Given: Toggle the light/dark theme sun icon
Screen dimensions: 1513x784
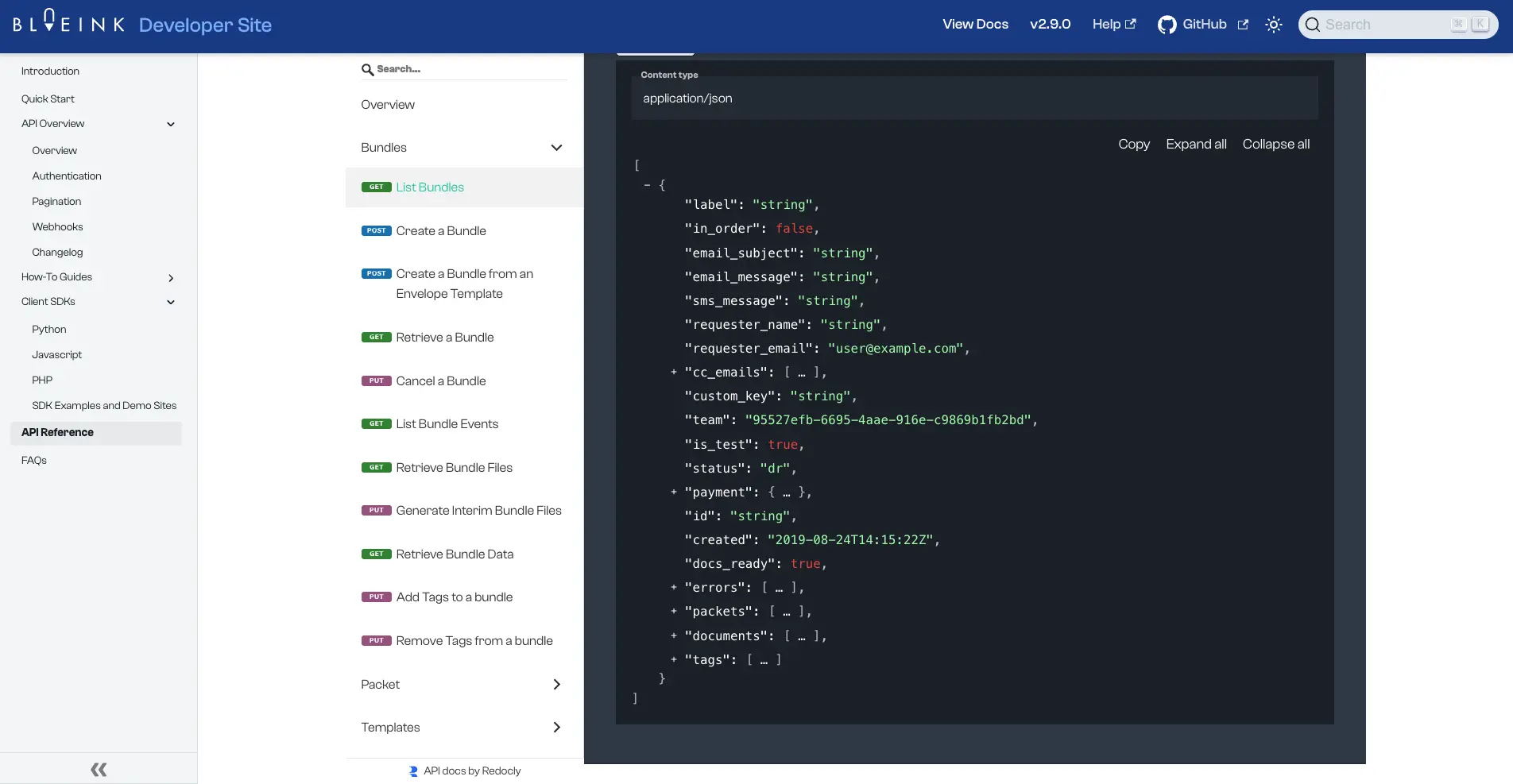Looking at the screenshot, I should pos(1273,25).
